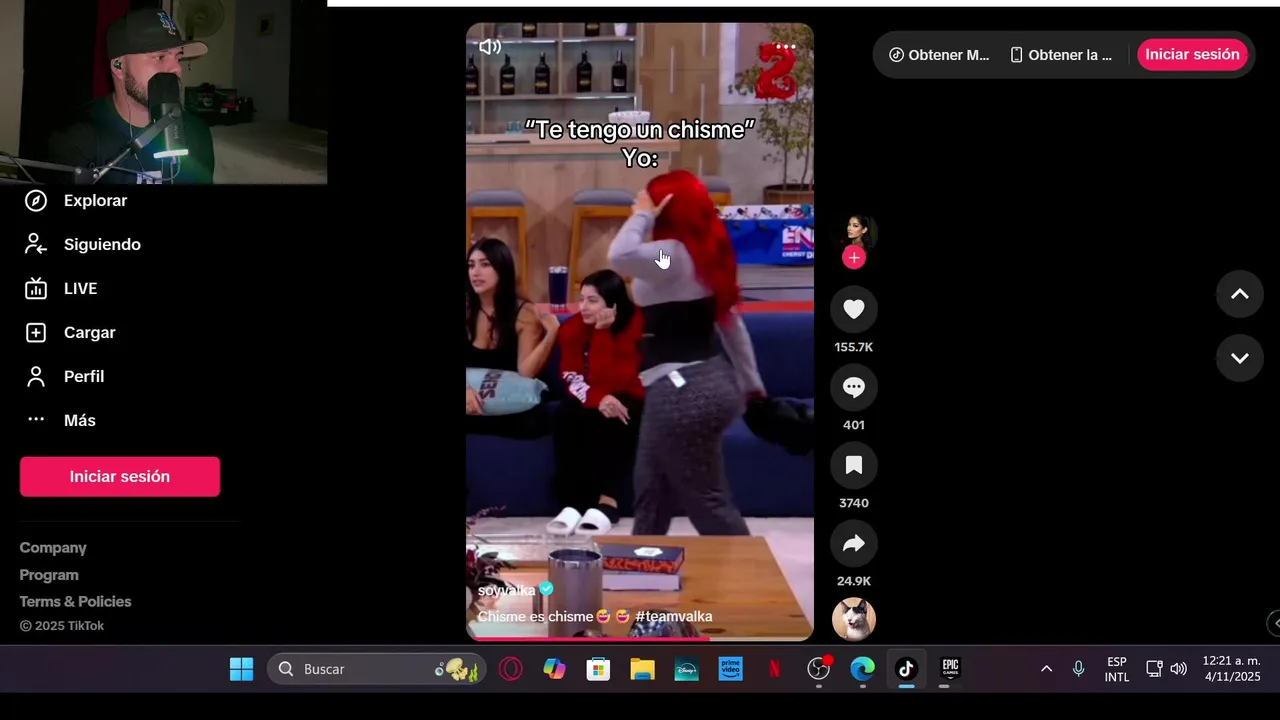Viewport: 1280px width, 720px height.
Task: Open network settings tray icon
Action: (x=1154, y=669)
